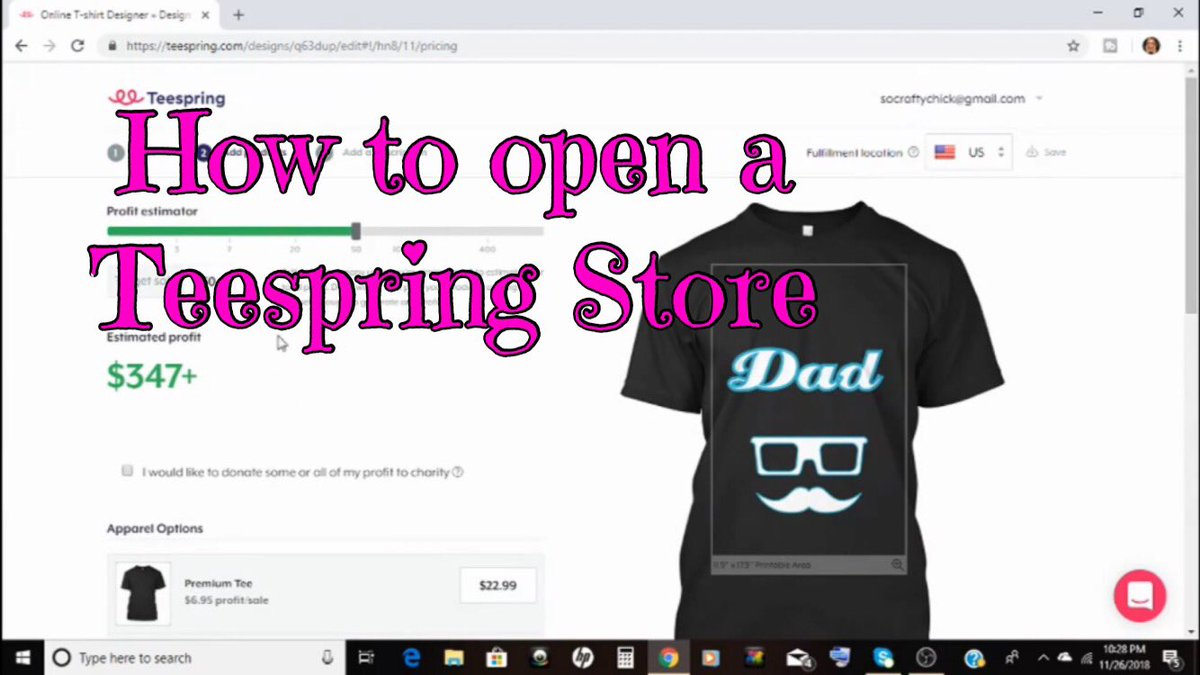Open the HP app on the taskbar
Screen dimensions: 1200x675
pyautogui.click(x=583, y=657)
